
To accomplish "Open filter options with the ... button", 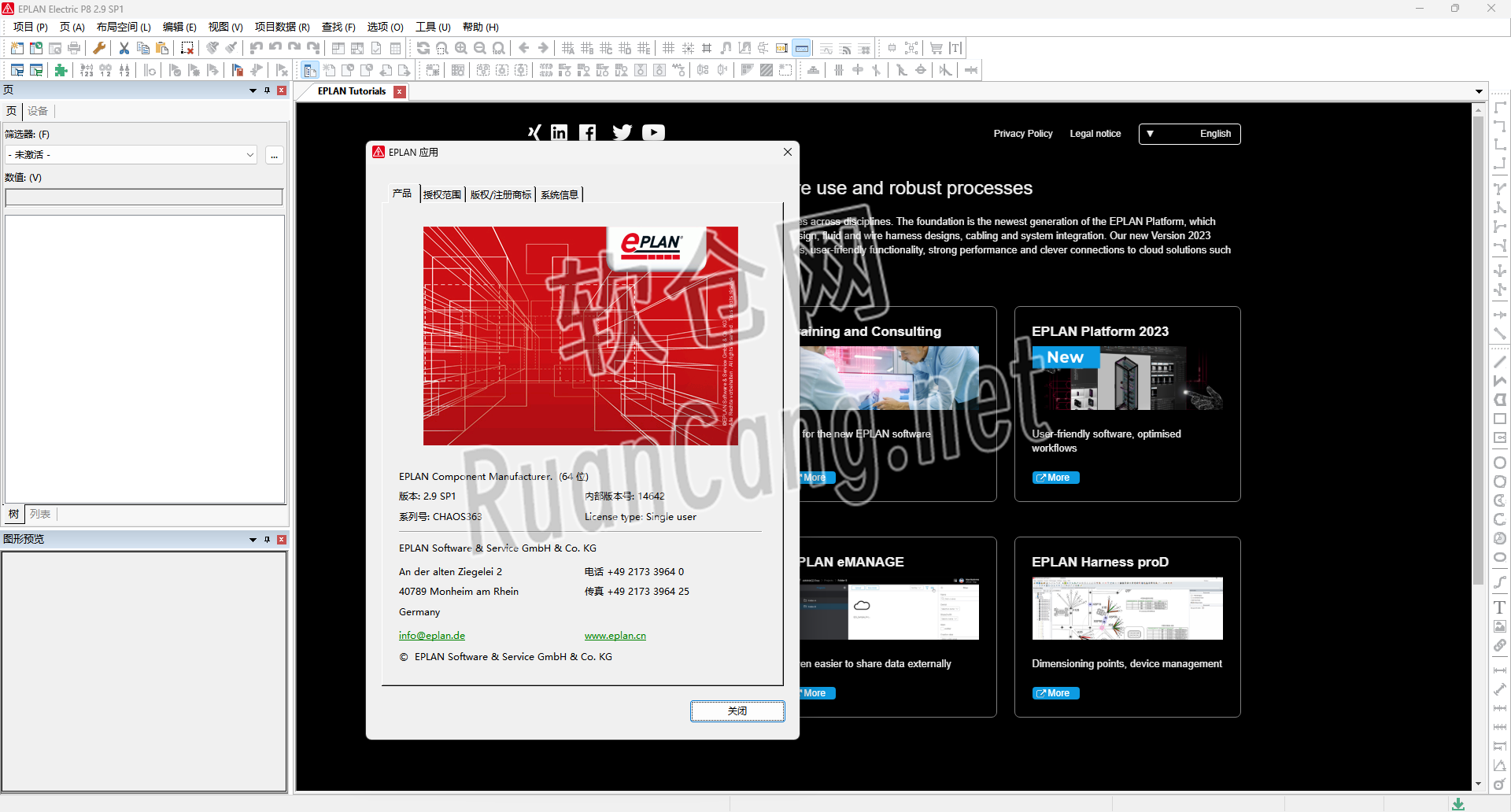I will pos(274,155).
